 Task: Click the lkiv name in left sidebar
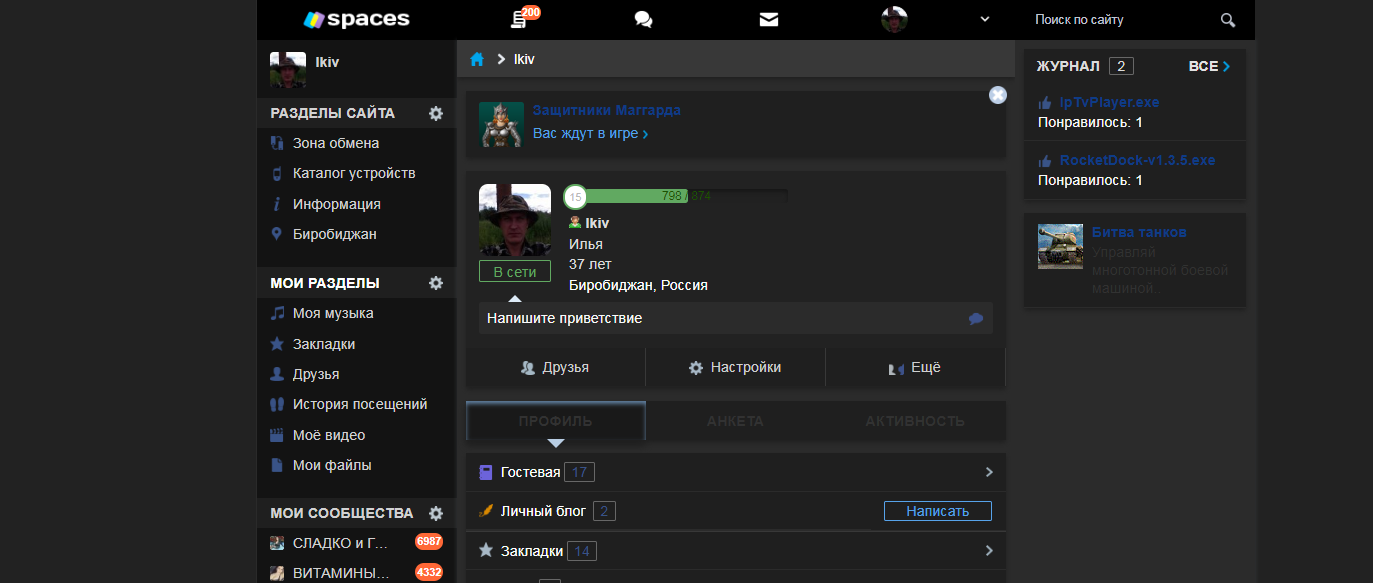click(327, 62)
